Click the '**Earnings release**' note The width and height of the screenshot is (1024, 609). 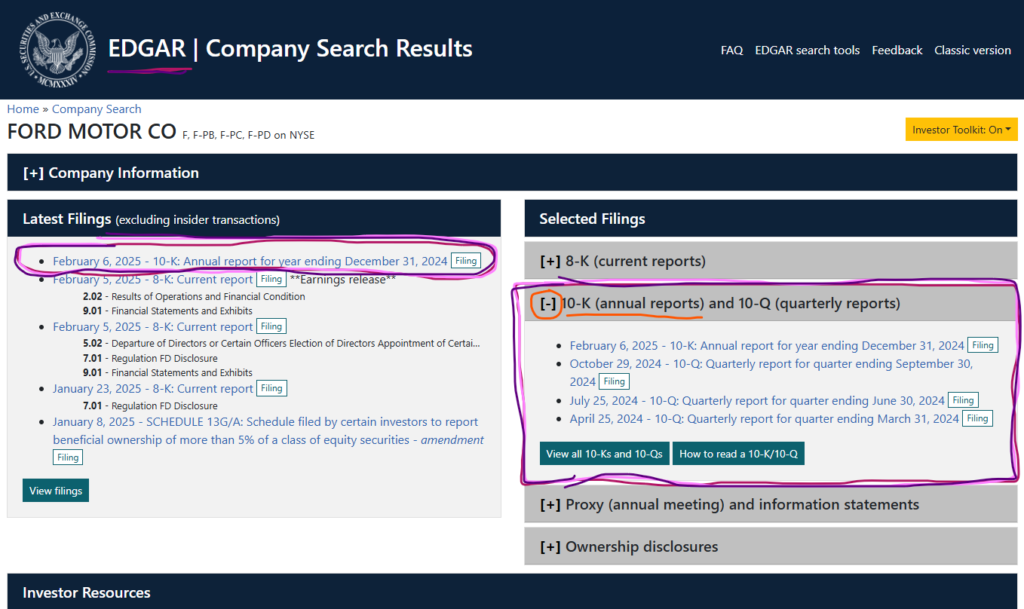[x=342, y=279]
